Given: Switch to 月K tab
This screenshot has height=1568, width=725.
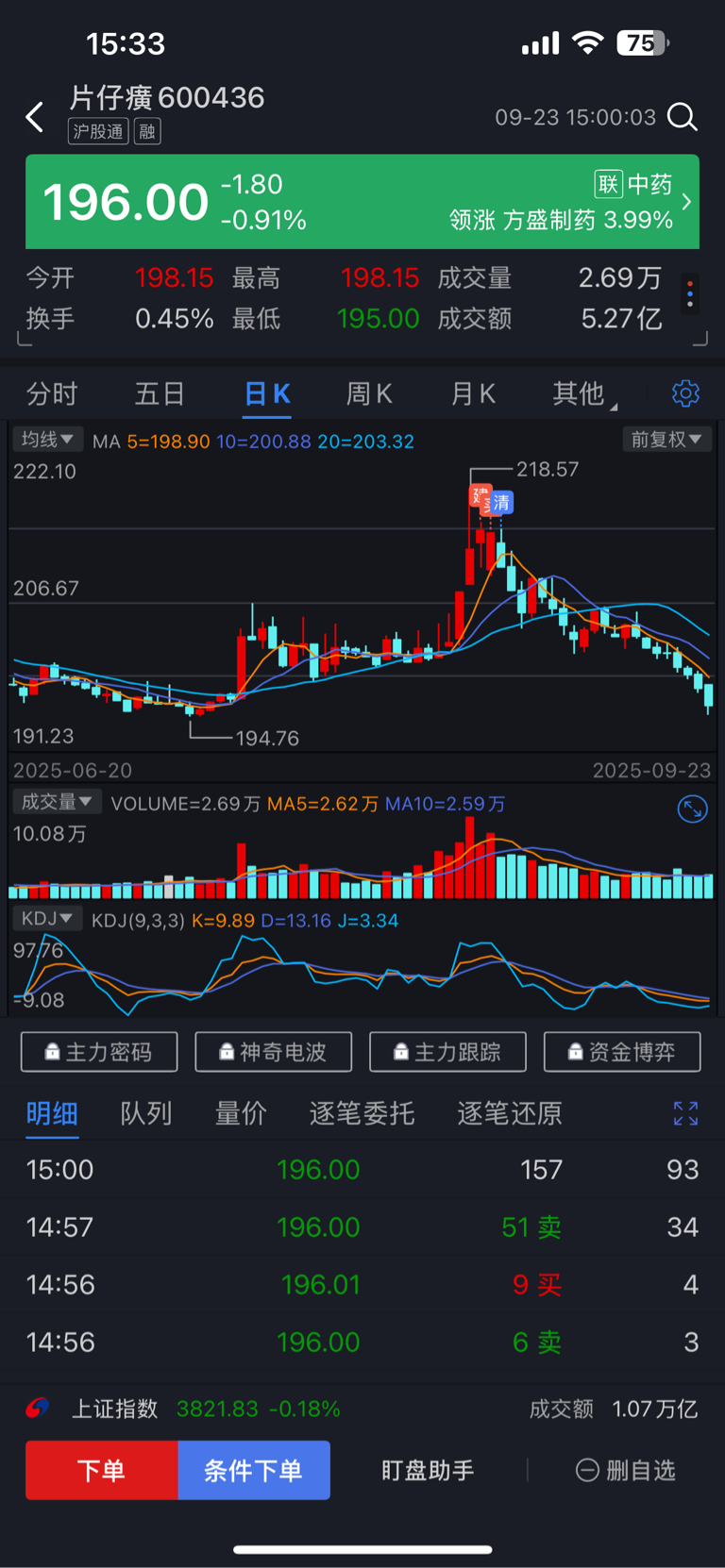Looking at the screenshot, I should click(x=473, y=393).
